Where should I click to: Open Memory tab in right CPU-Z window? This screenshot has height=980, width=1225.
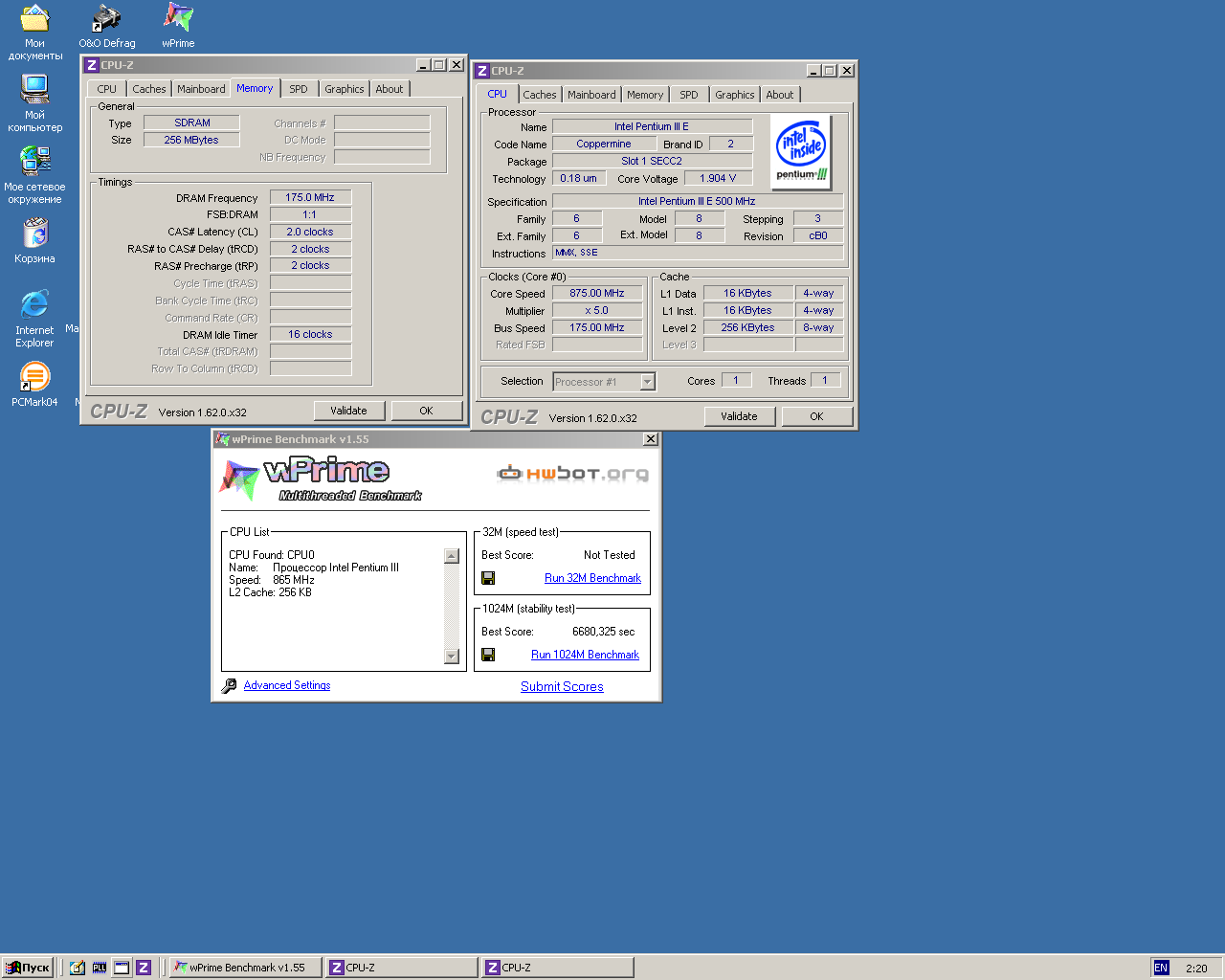pos(645,95)
